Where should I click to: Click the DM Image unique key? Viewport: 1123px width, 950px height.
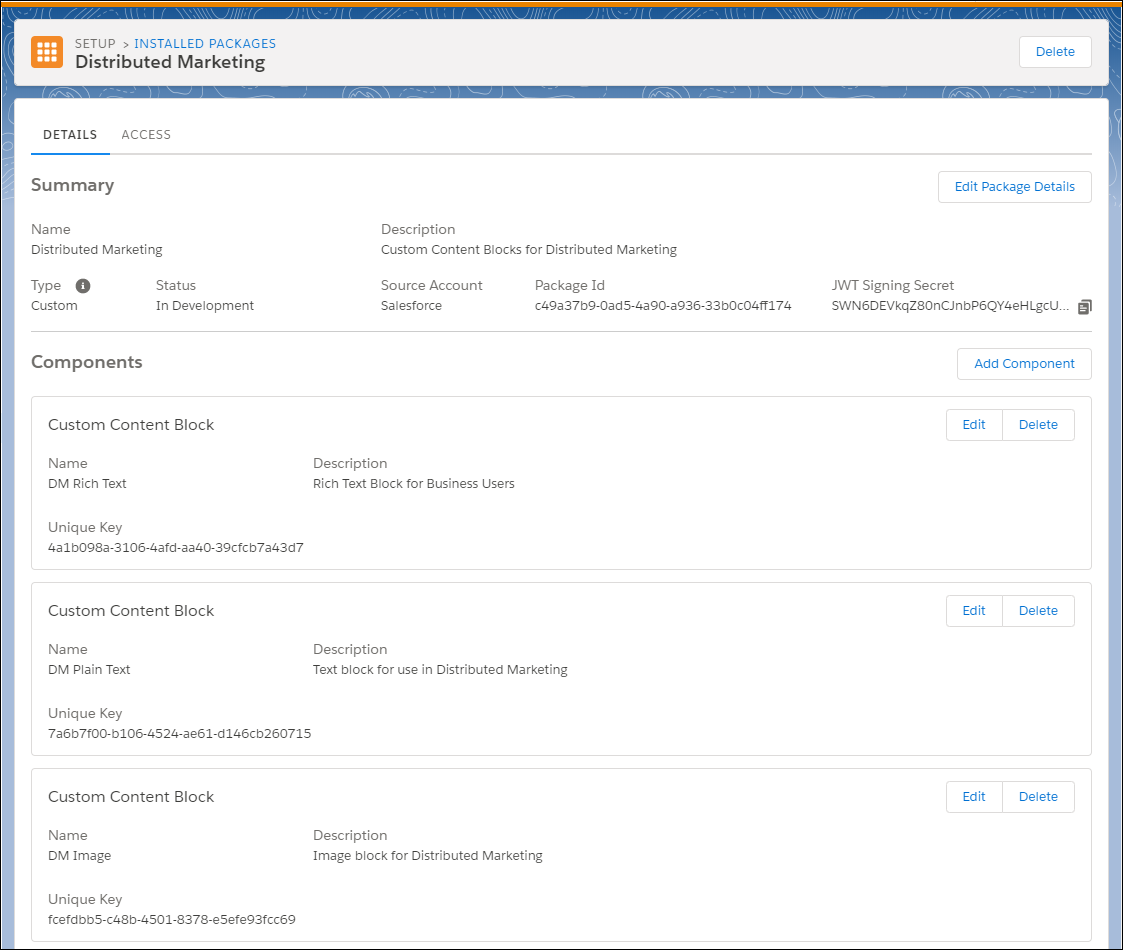point(171,920)
